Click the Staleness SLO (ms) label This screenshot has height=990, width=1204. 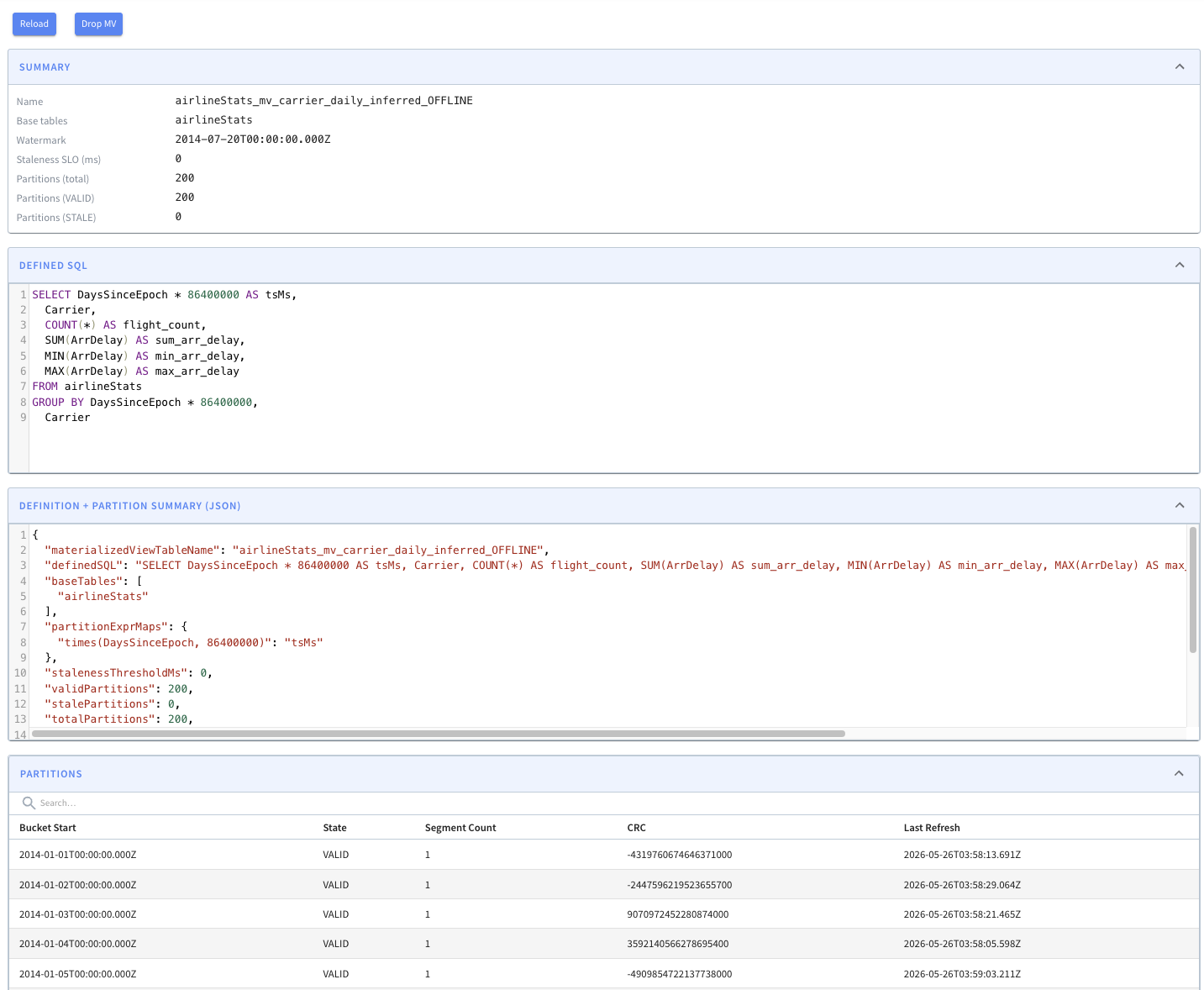tap(59, 160)
